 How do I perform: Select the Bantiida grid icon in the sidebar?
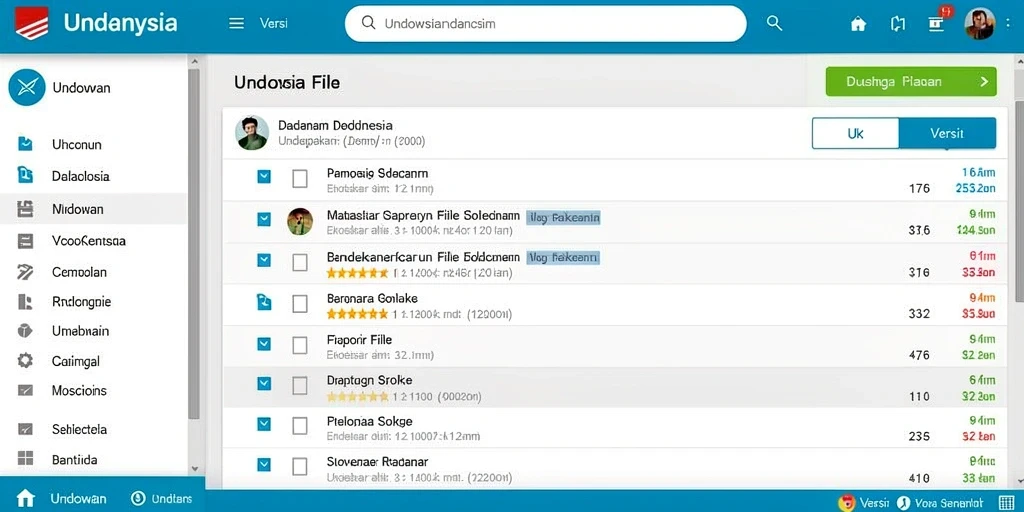[25, 459]
